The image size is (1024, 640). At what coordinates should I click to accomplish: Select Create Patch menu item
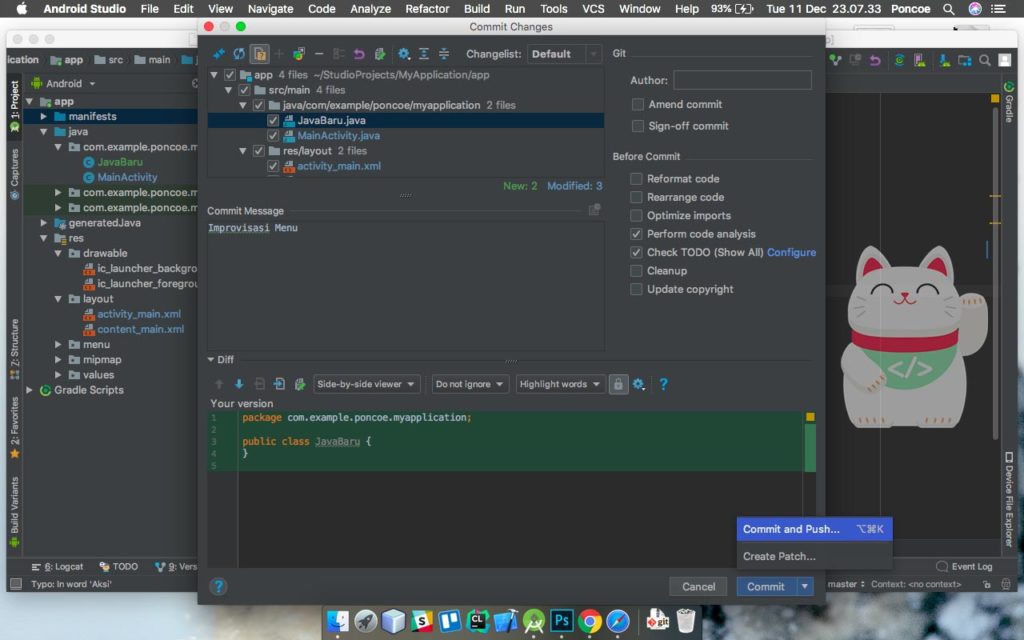[x=814, y=556]
